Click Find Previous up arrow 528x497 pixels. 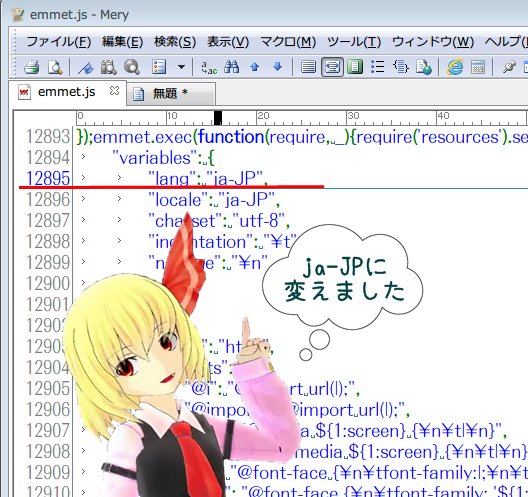click(x=255, y=67)
